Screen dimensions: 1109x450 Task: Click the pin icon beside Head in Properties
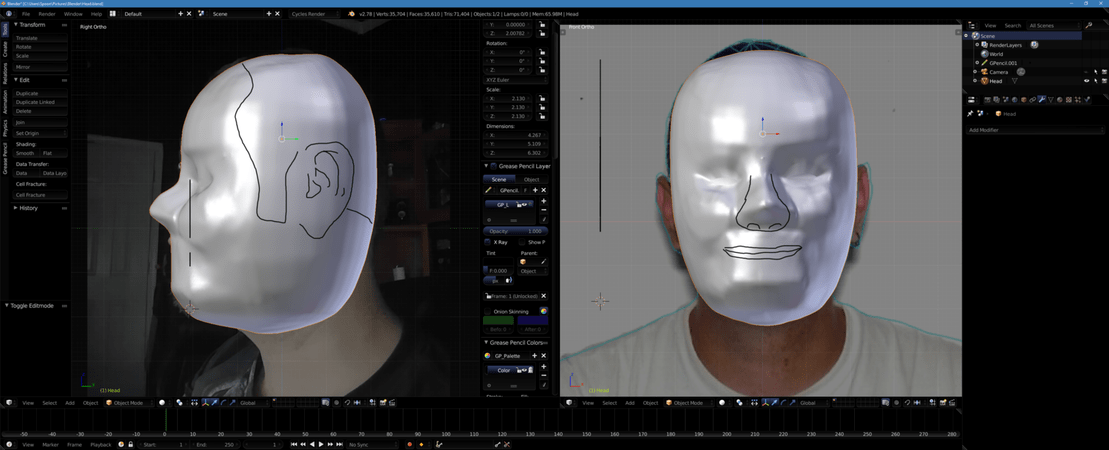(970, 114)
